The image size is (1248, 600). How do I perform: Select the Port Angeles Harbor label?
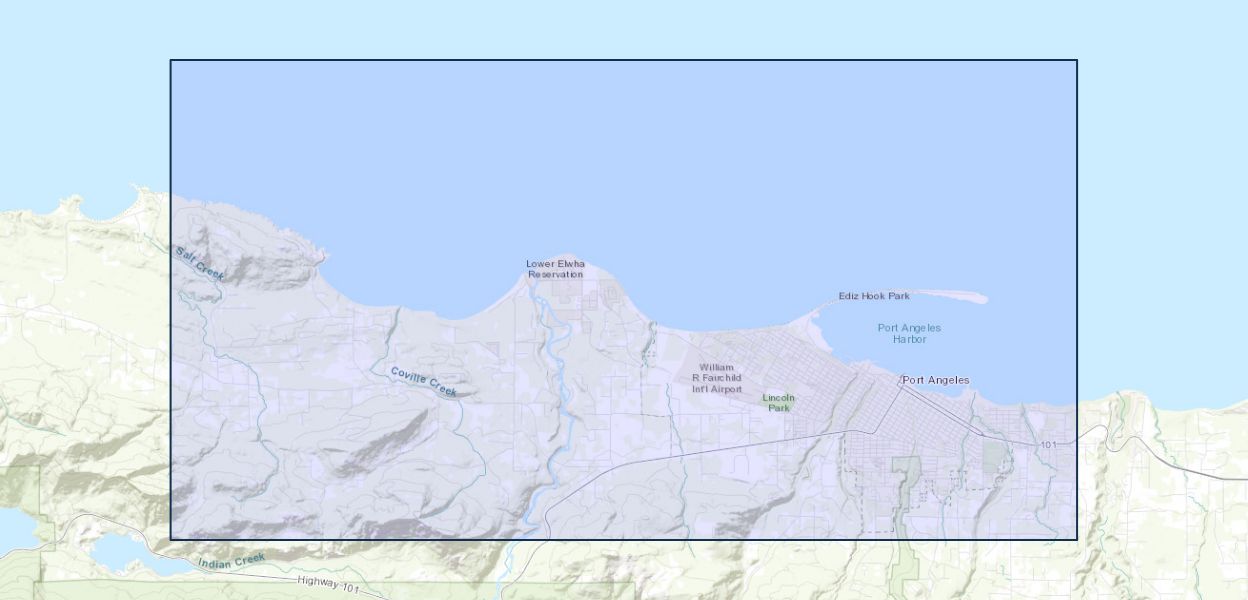coord(909,334)
